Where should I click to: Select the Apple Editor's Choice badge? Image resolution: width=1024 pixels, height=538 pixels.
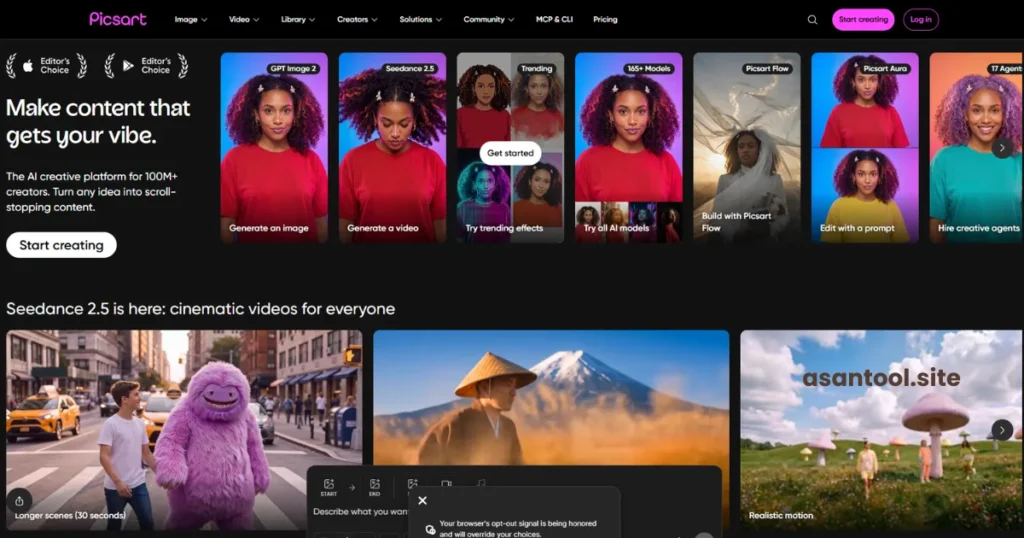point(46,66)
